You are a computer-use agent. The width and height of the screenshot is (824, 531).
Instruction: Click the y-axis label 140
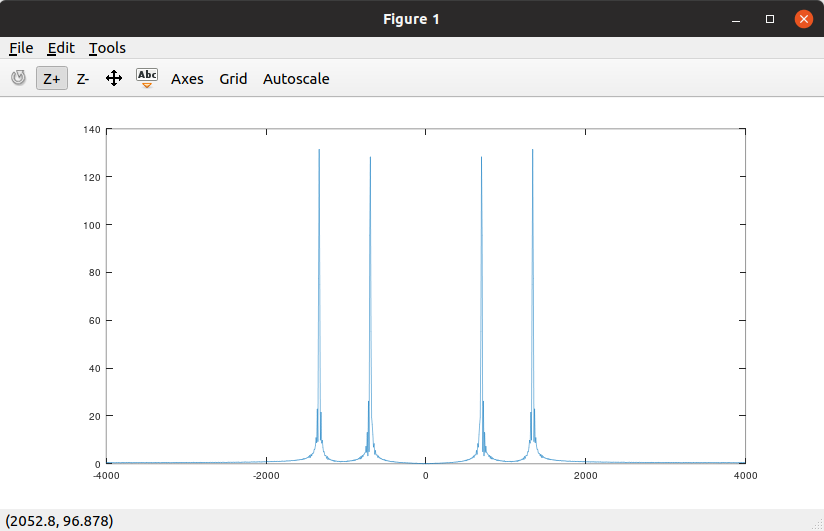point(92,129)
